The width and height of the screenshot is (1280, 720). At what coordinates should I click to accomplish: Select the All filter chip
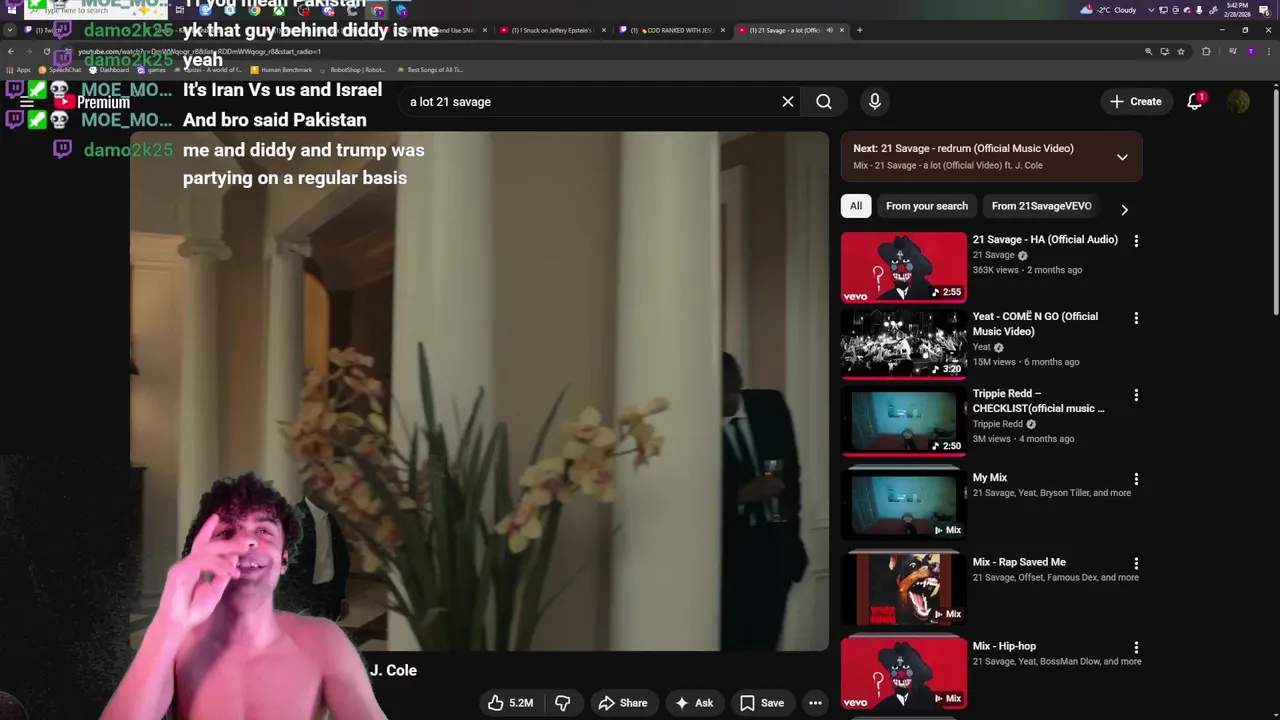pos(856,206)
